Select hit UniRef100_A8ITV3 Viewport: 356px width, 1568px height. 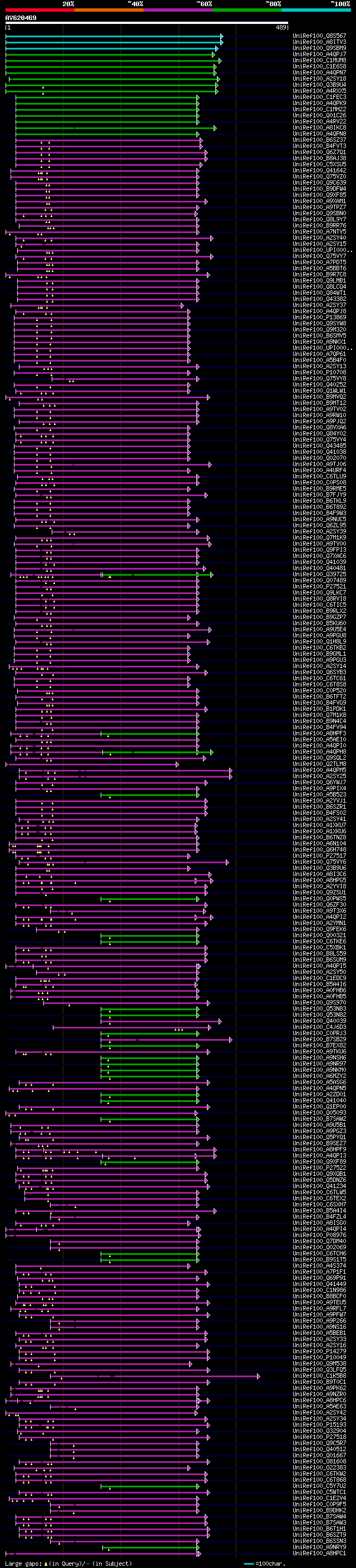coord(319,42)
